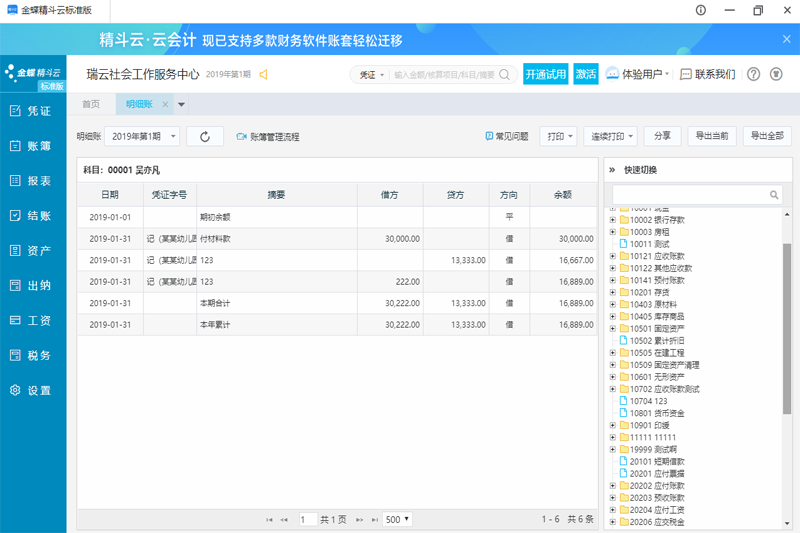Click the search magnifier in top search box
Image resolution: width=800 pixels, height=533 pixels.
click(505, 75)
